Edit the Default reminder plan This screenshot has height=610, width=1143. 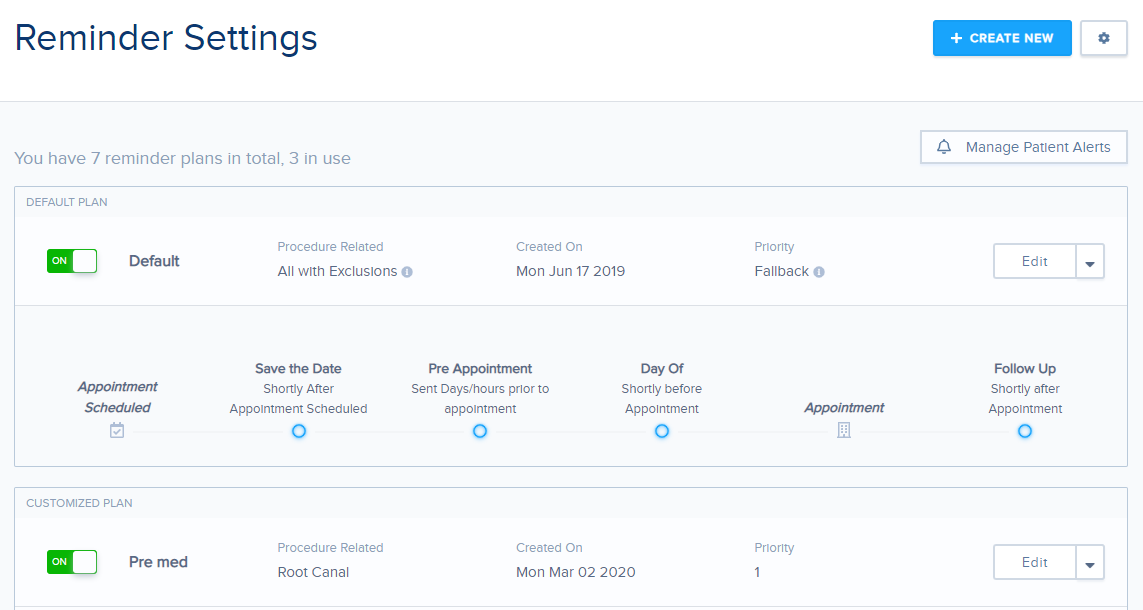coord(1034,262)
